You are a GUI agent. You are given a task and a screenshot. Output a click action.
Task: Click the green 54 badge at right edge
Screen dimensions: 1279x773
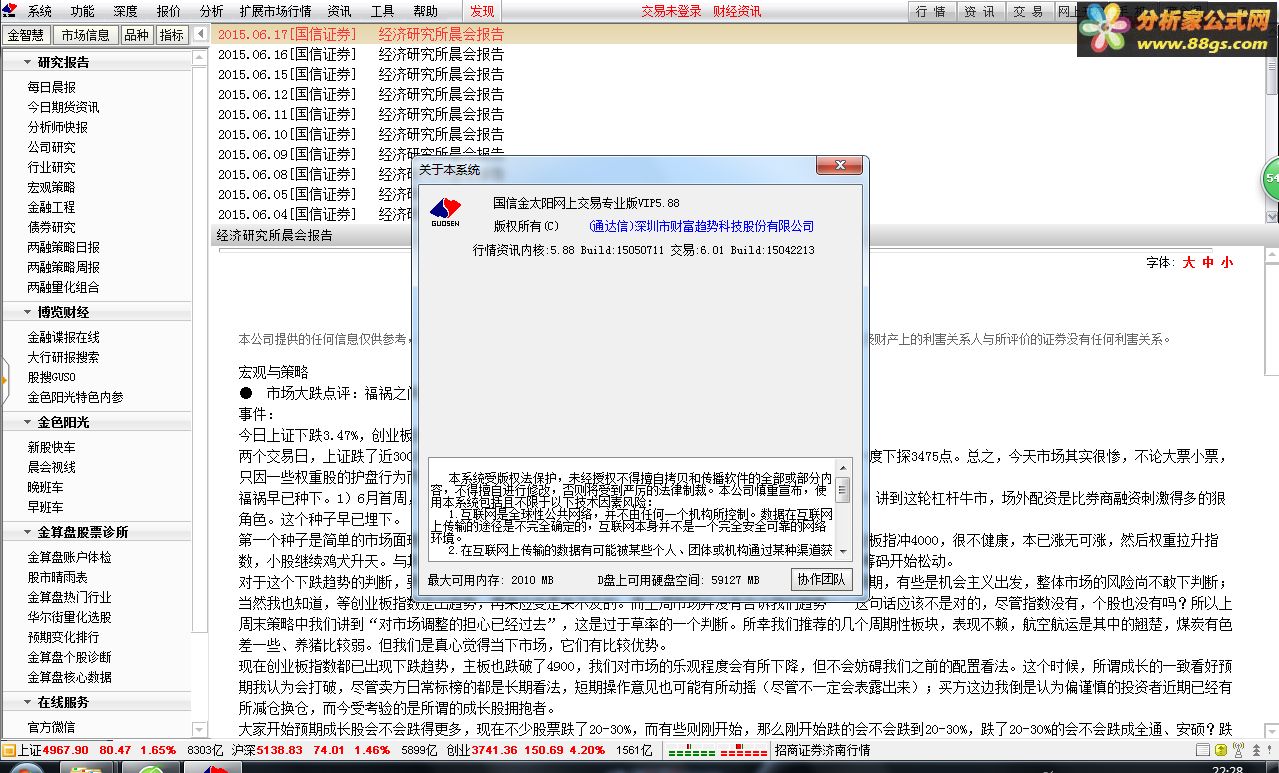[x=1271, y=178]
